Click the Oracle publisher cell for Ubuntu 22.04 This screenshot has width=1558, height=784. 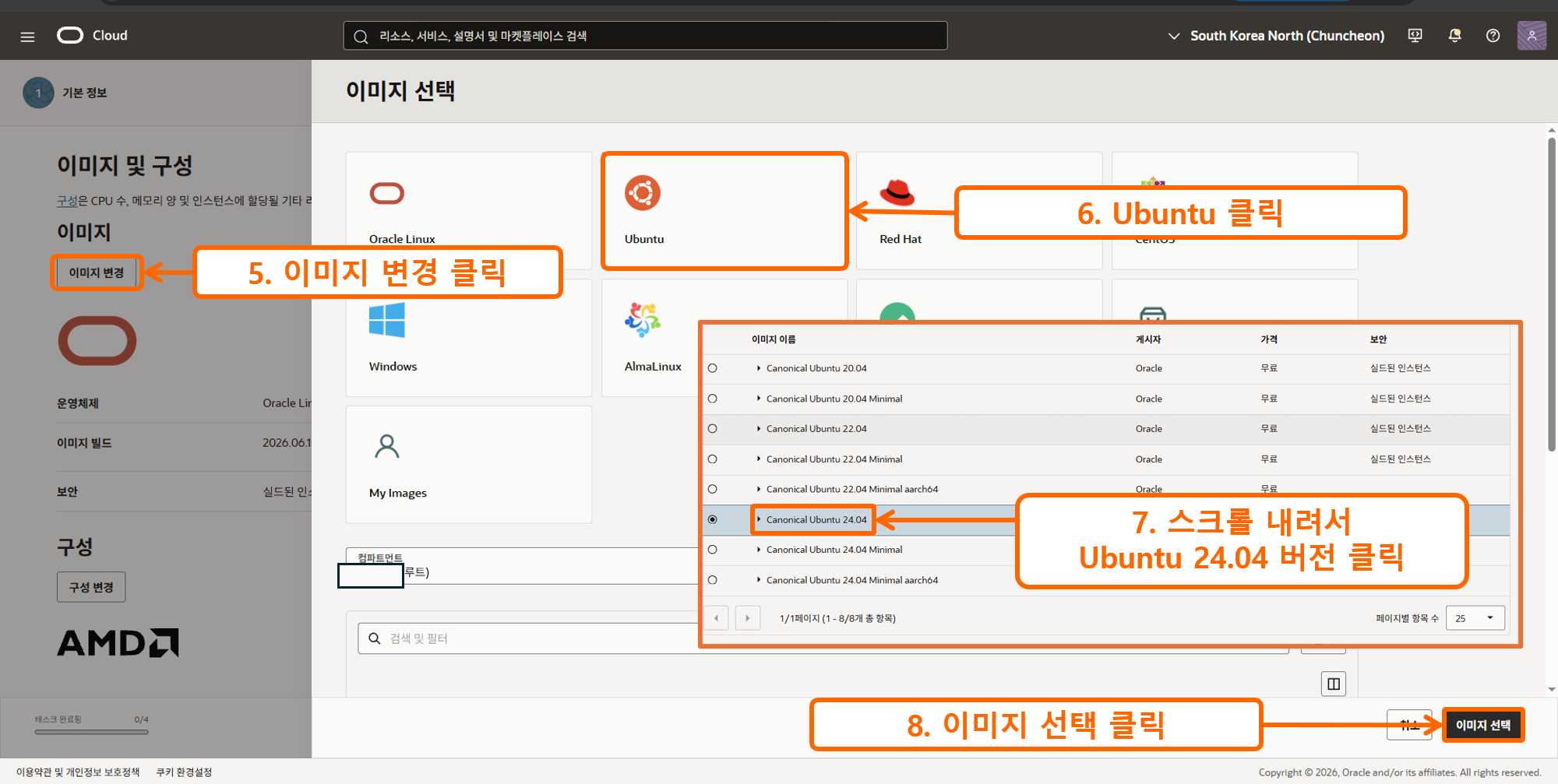click(1148, 429)
